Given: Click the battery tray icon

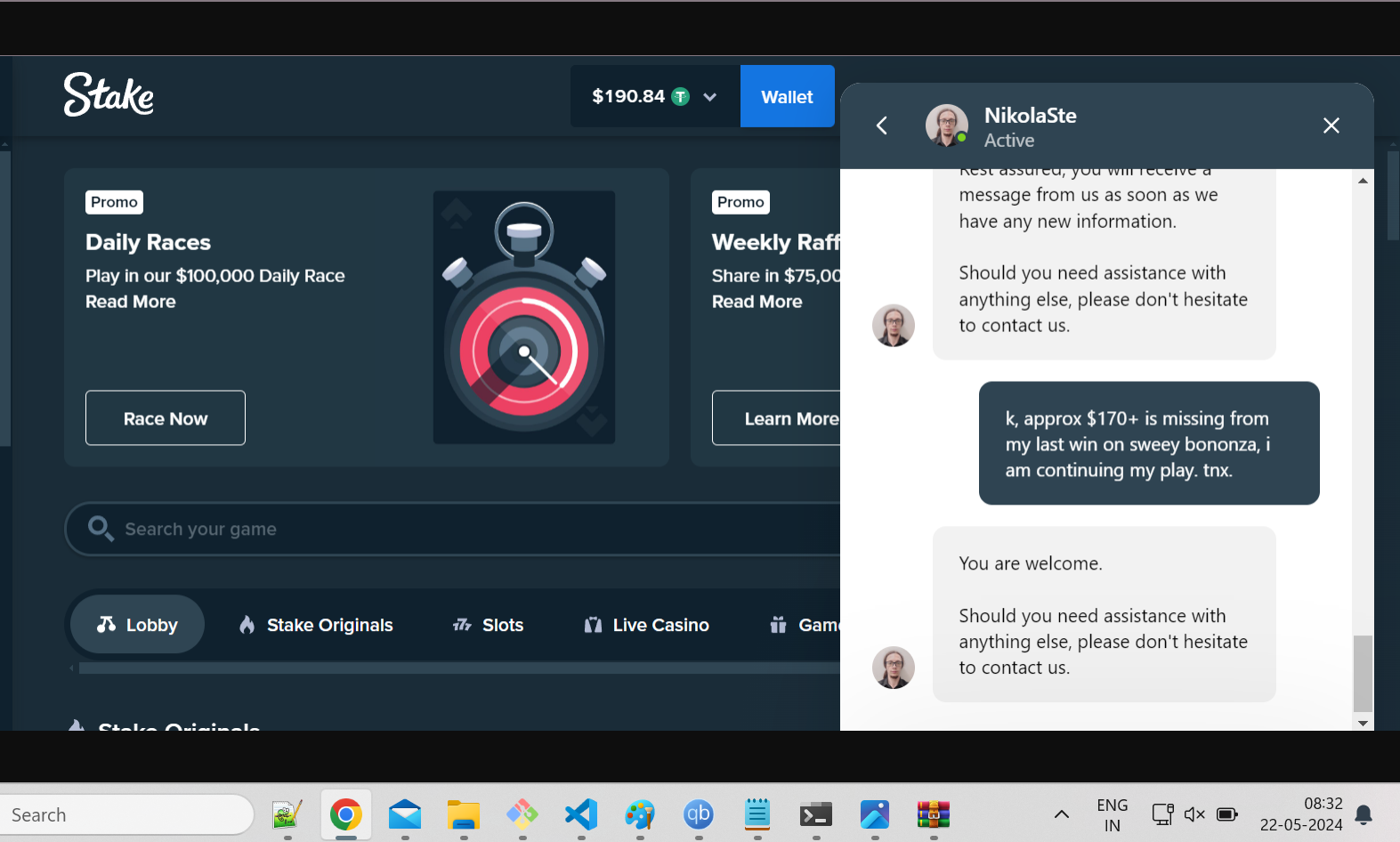Looking at the screenshot, I should [1227, 814].
